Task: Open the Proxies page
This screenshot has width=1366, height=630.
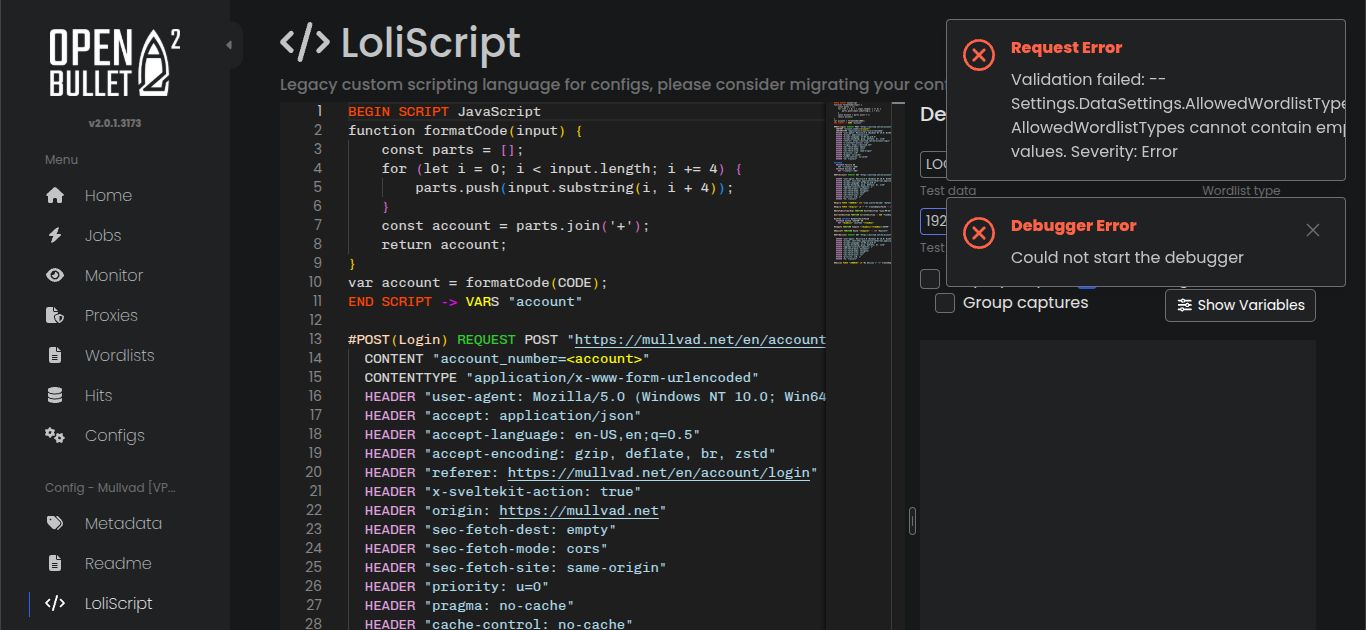Action: pyautogui.click(x=111, y=315)
